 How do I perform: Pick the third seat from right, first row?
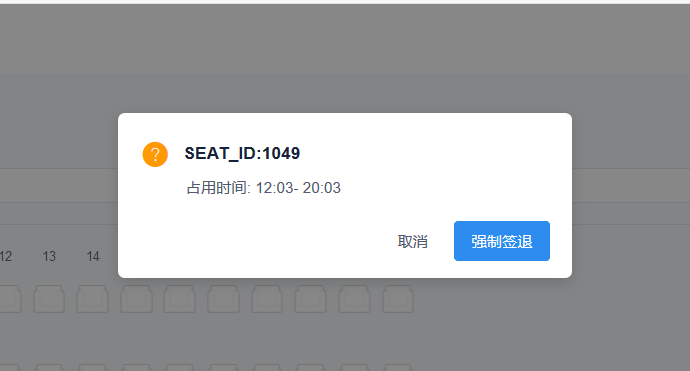coord(311,299)
